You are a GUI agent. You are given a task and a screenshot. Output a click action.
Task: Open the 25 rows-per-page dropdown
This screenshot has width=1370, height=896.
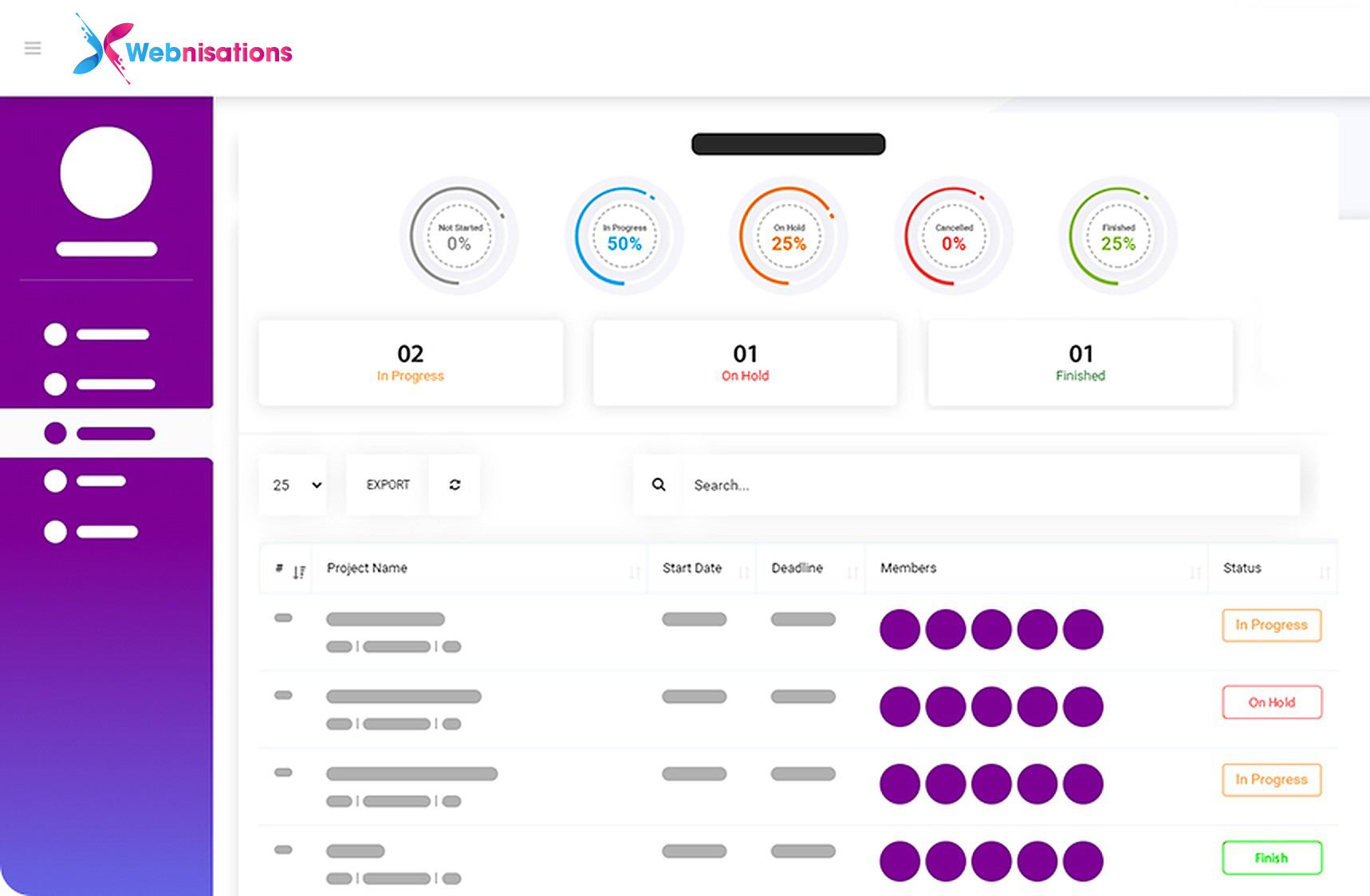293,485
